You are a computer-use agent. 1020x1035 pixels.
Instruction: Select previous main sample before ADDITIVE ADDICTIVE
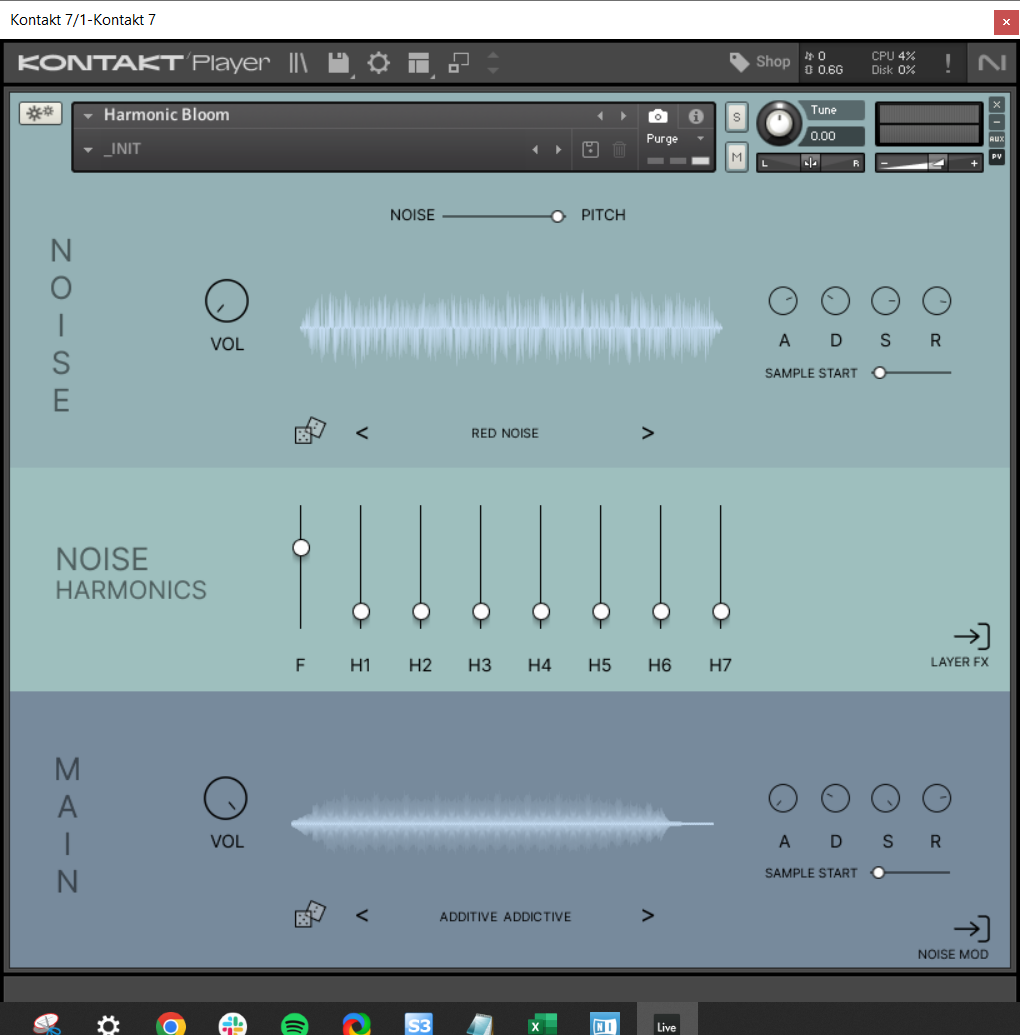tap(362, 916)
